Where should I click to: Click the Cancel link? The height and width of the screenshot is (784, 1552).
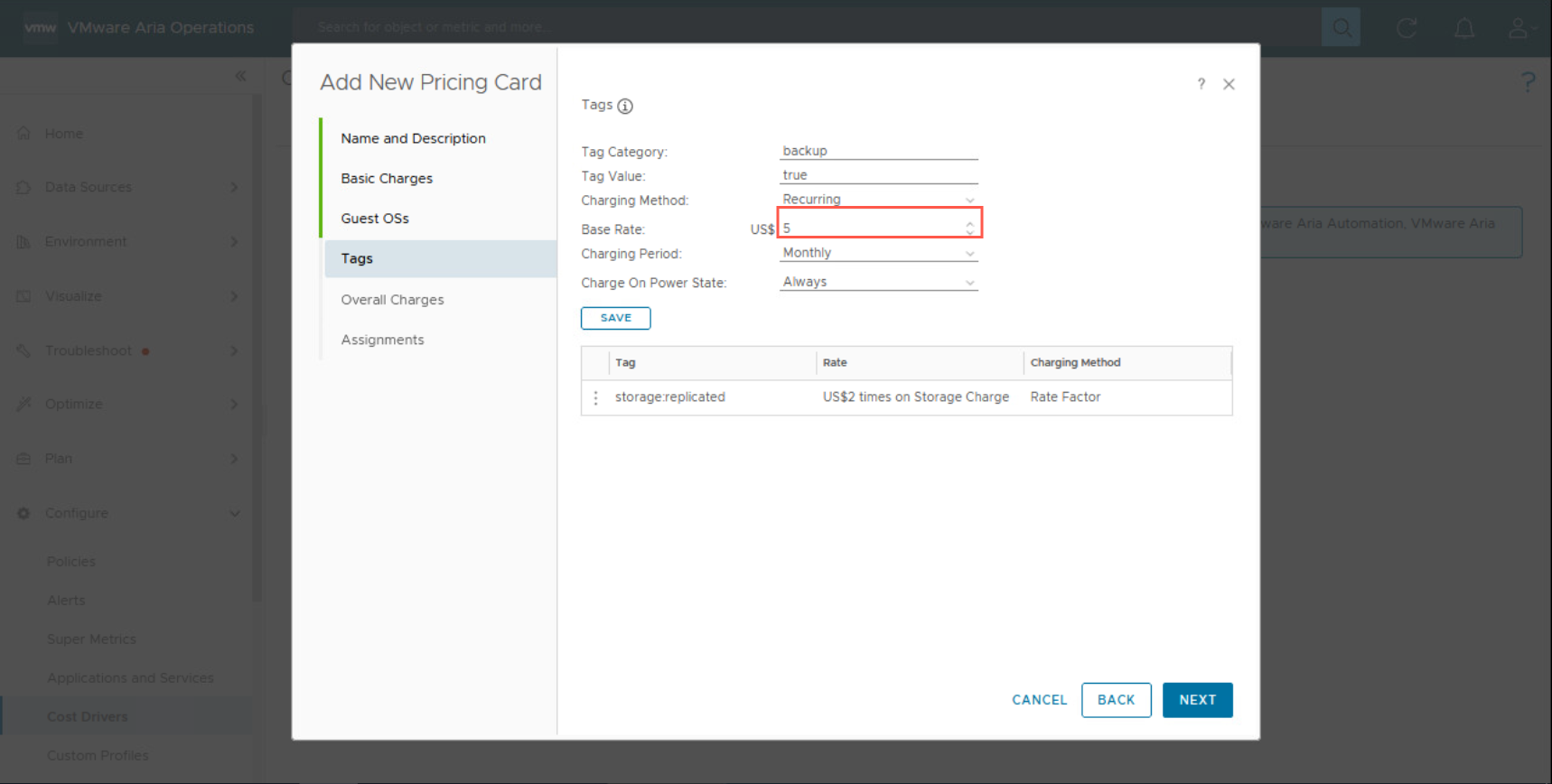click(x=1039, y=700)
